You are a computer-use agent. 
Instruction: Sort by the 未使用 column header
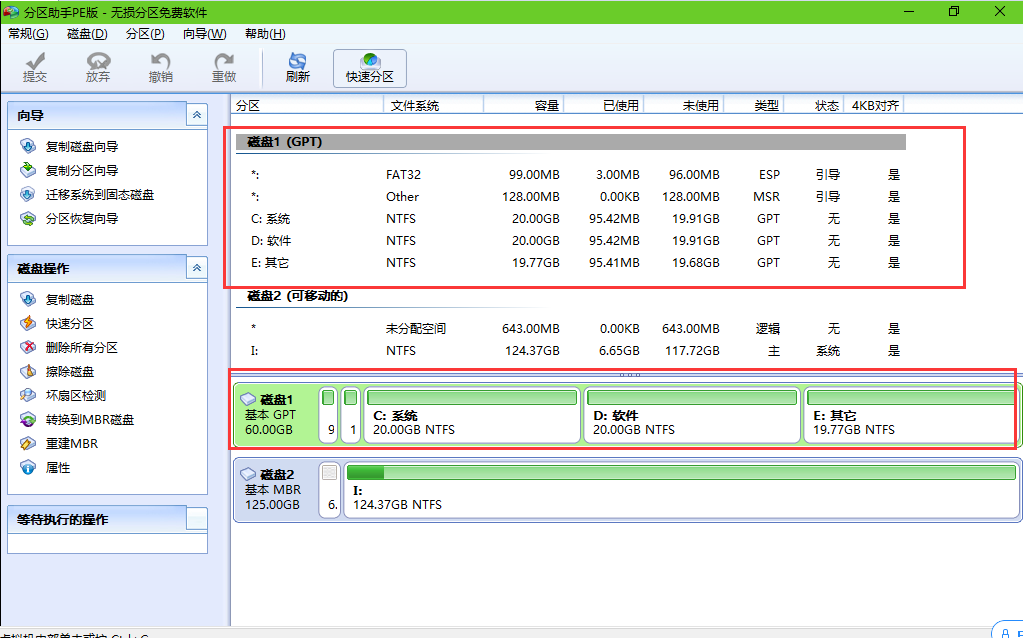click(x=684, y=105)
